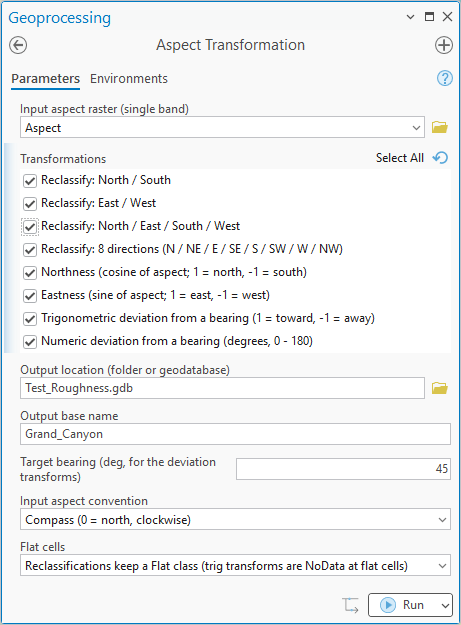Expand the Input aspect raster dropdown

pos(416,128)
